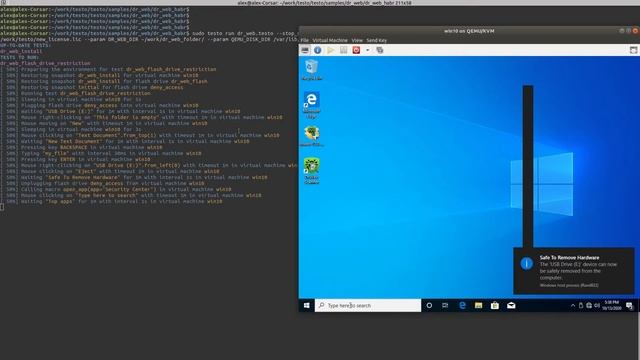640x360 pixels.
Task: Click the terminal line 'dr_web_install'
Action: click(21, 51)
